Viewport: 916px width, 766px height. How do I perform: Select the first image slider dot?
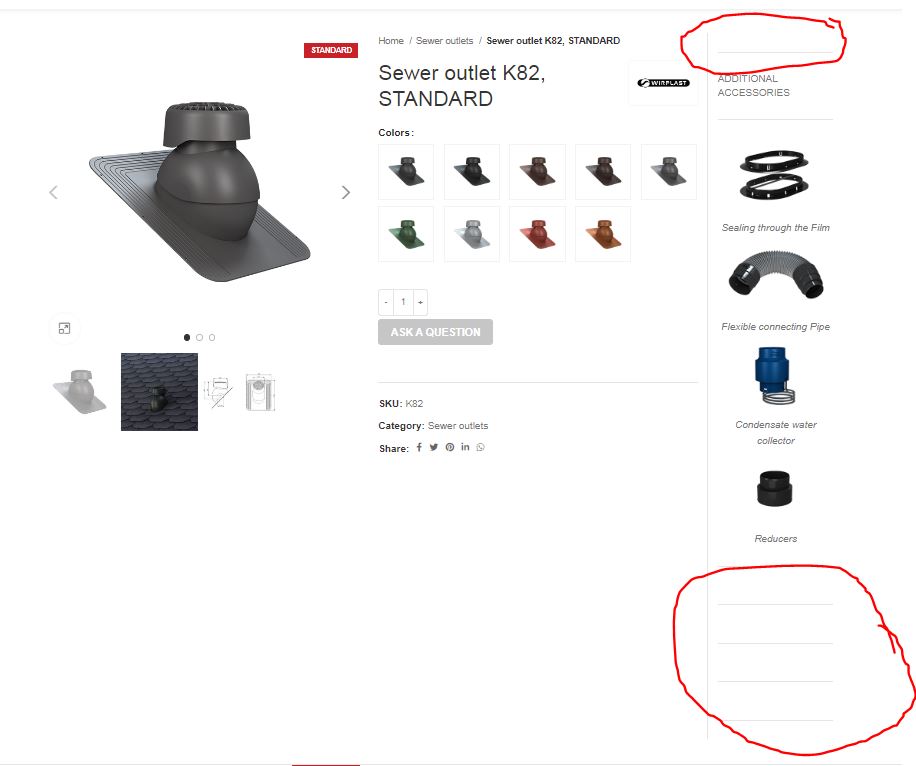coord(187,337)
